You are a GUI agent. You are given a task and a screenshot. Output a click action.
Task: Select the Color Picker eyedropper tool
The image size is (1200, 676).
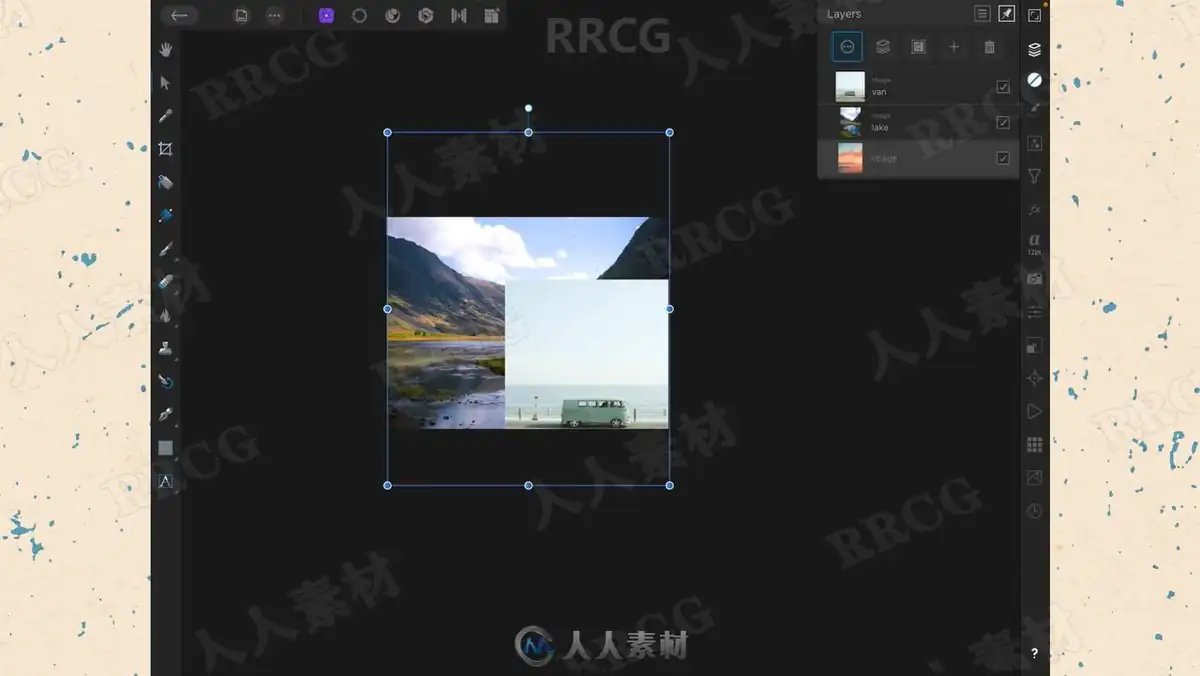pos(166,116)
